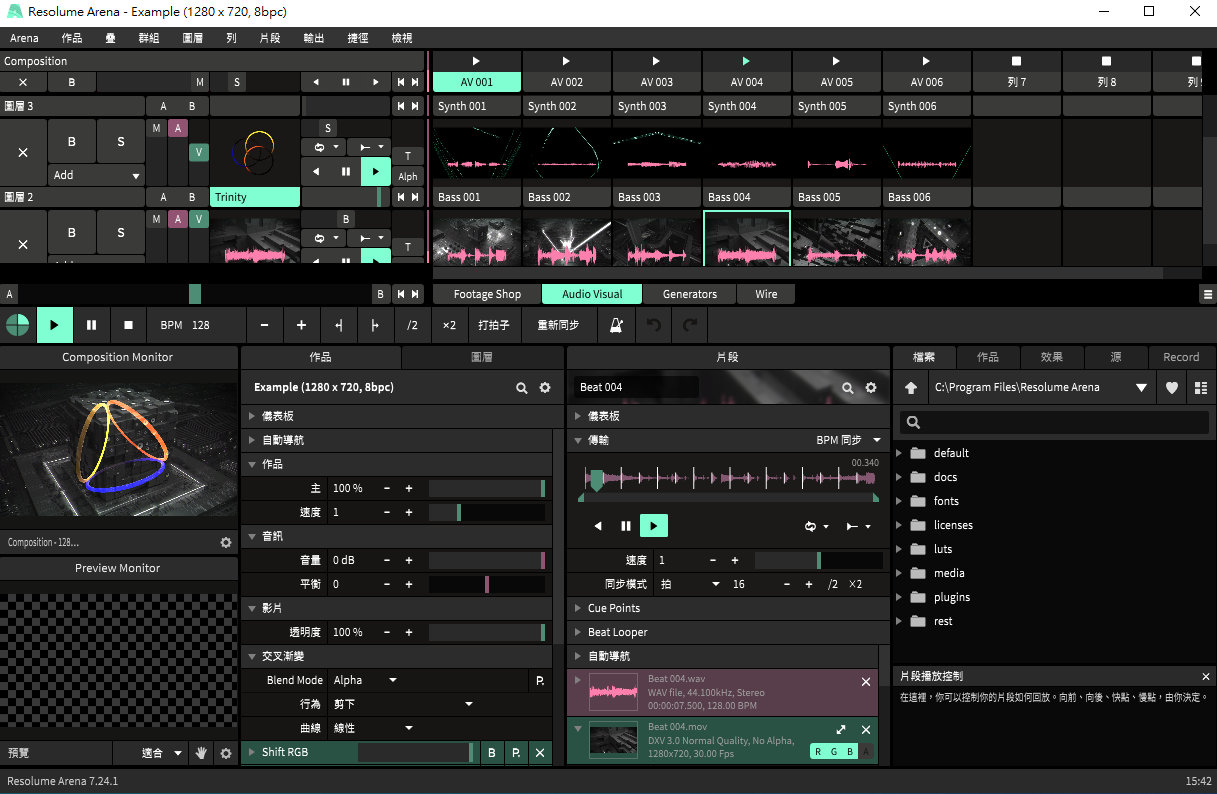Open the 輸出 menu in the menu bar
This screenshot has height=794, width=1217.
313,38
